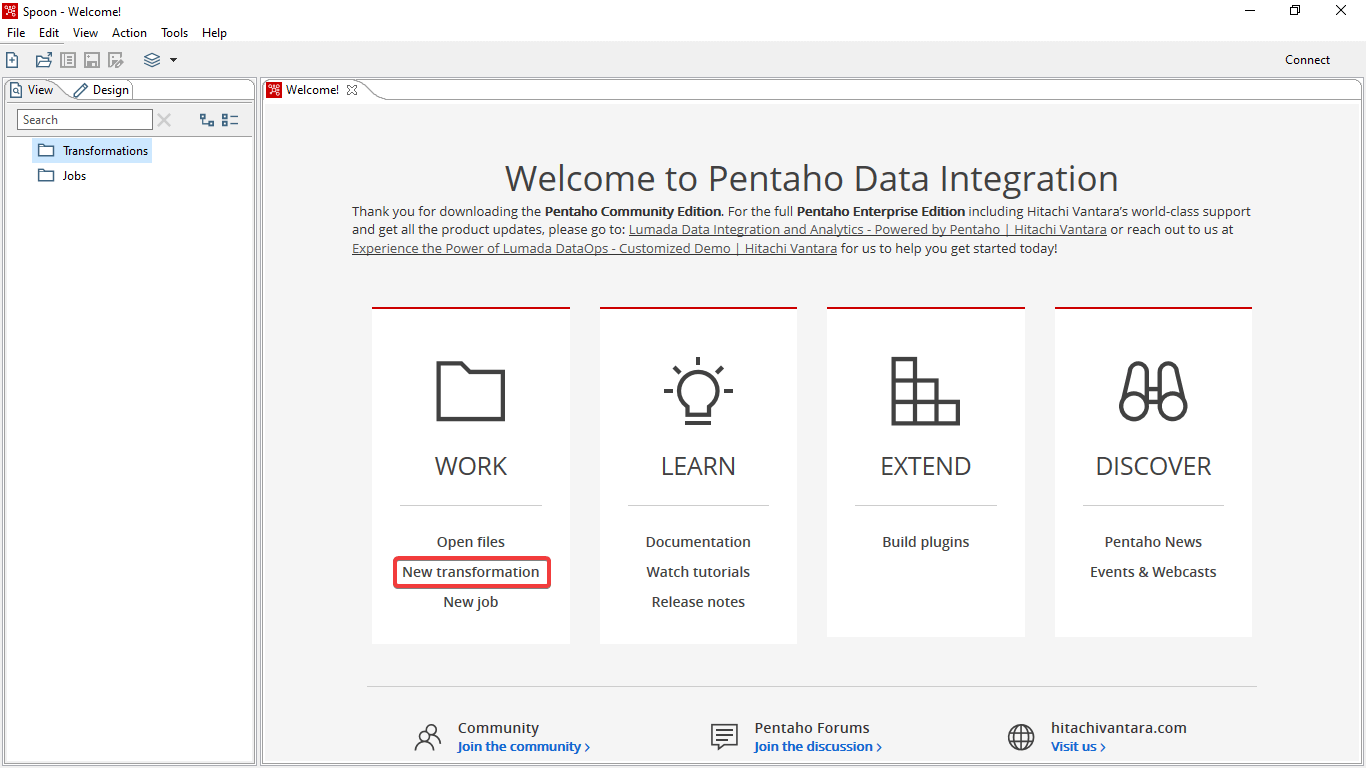This screenshot has height=768, width=1366.
Task: Click the DISCOVER binoculars icon
Action: [1153, 391]
